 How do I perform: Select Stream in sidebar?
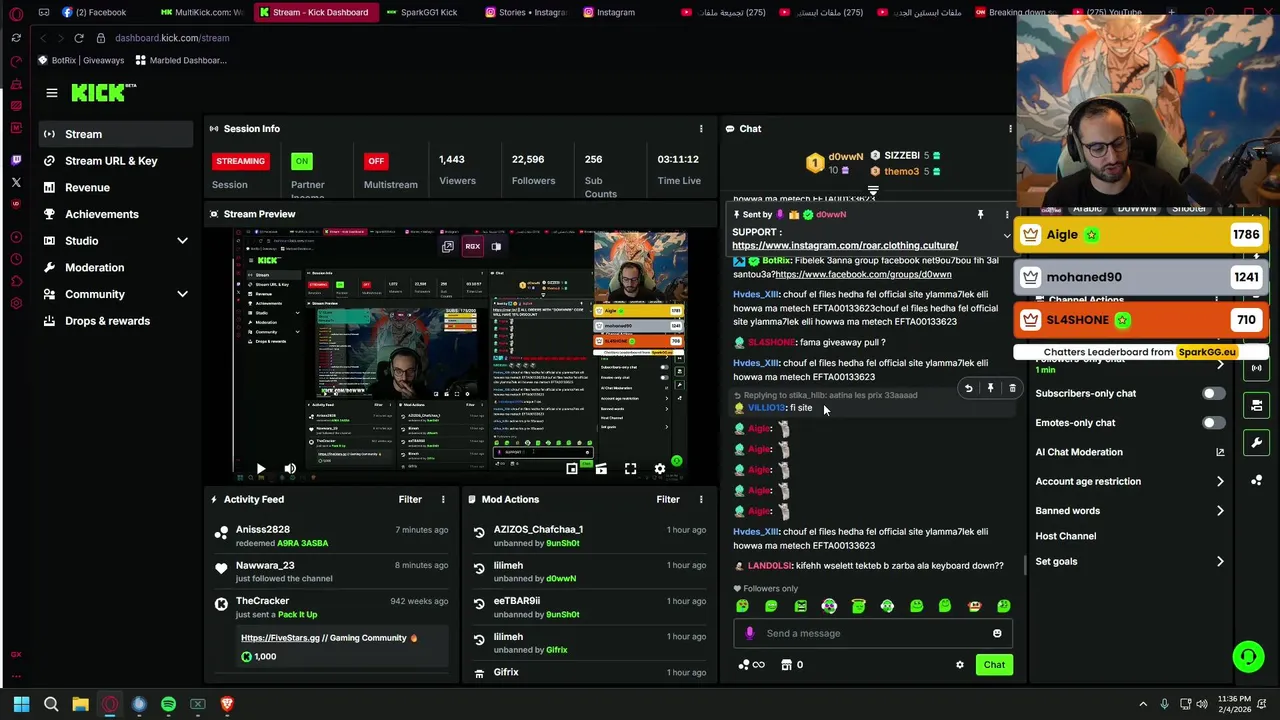pos(116,134)
